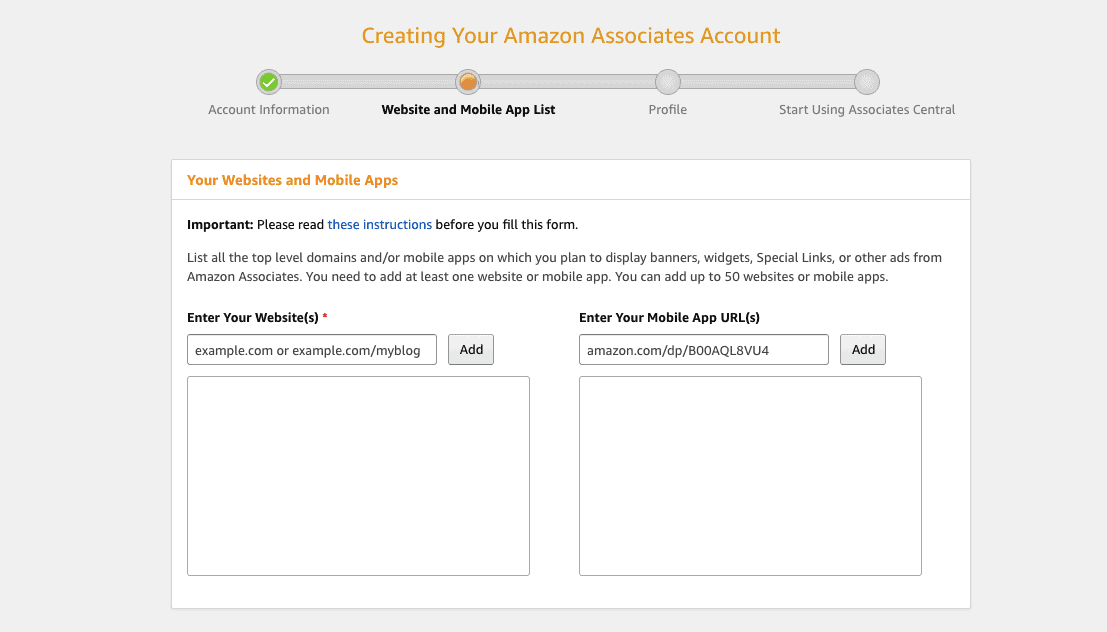
Task: Select the Account Information step label
Action: click(x=268, y=109)
